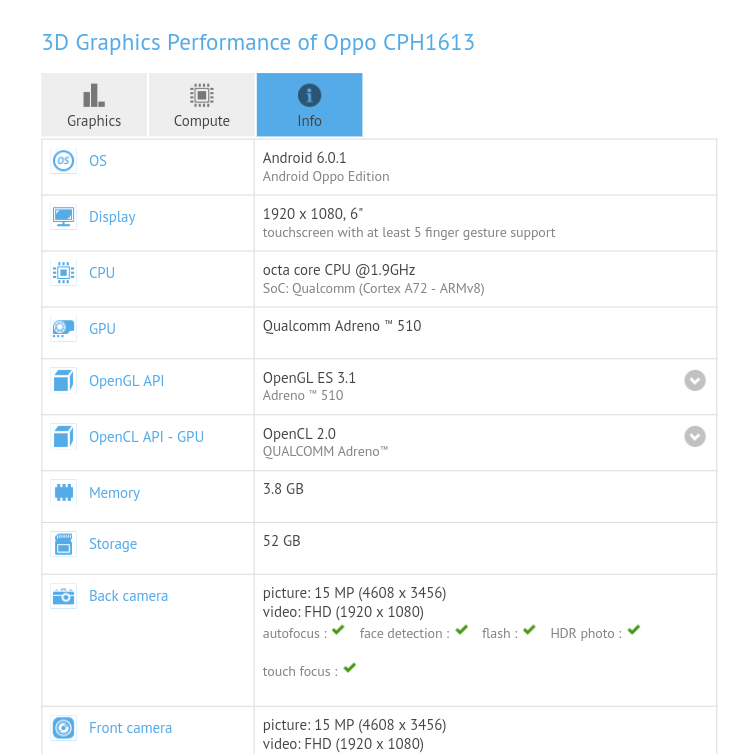Expand the OpenCL 2.0 details
Screen dimensions: 752x754
tap(695, 436)
